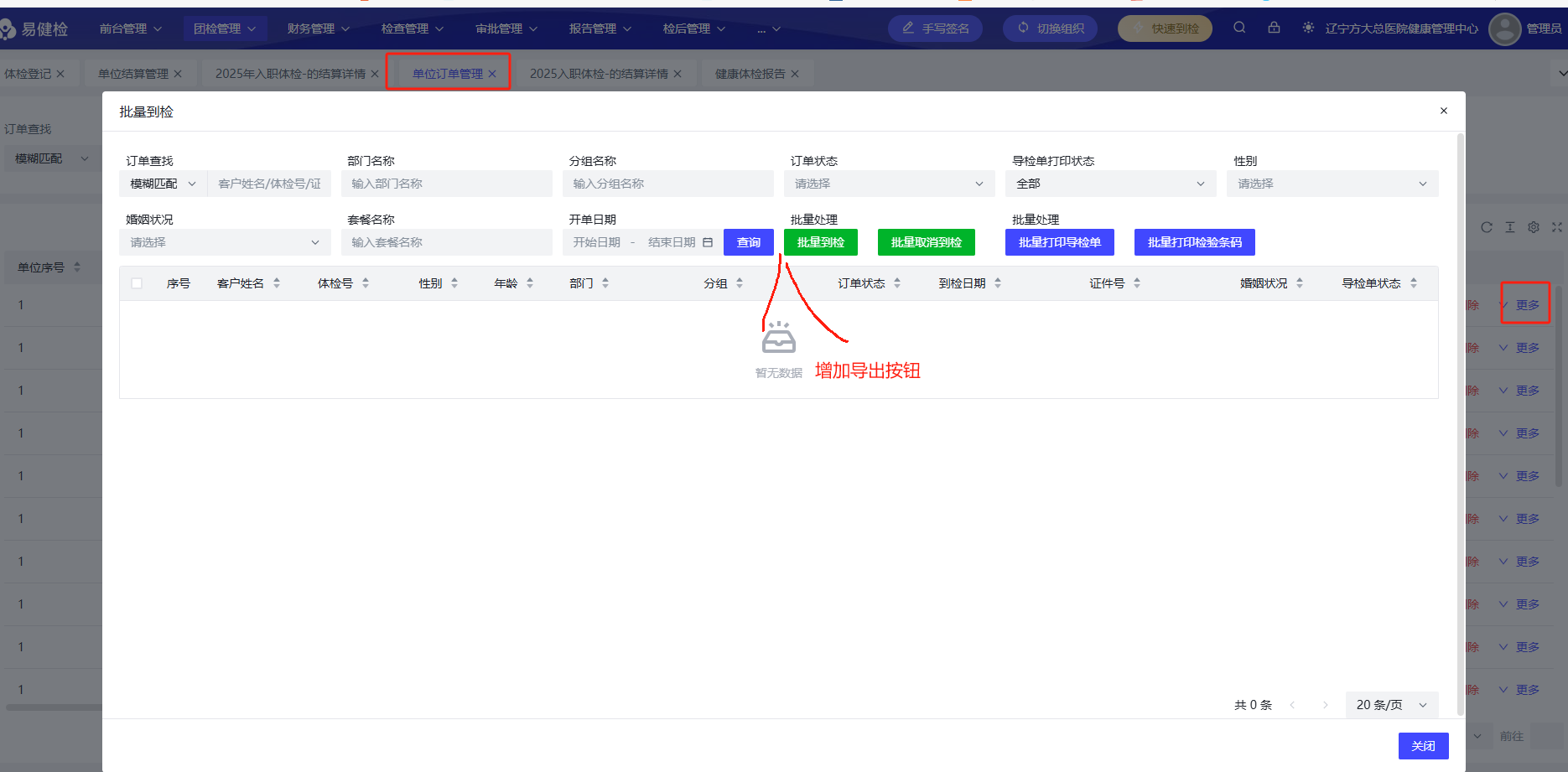Open the 订单状态 dropdown
The image size is (1568, 772).
point(890,184)
